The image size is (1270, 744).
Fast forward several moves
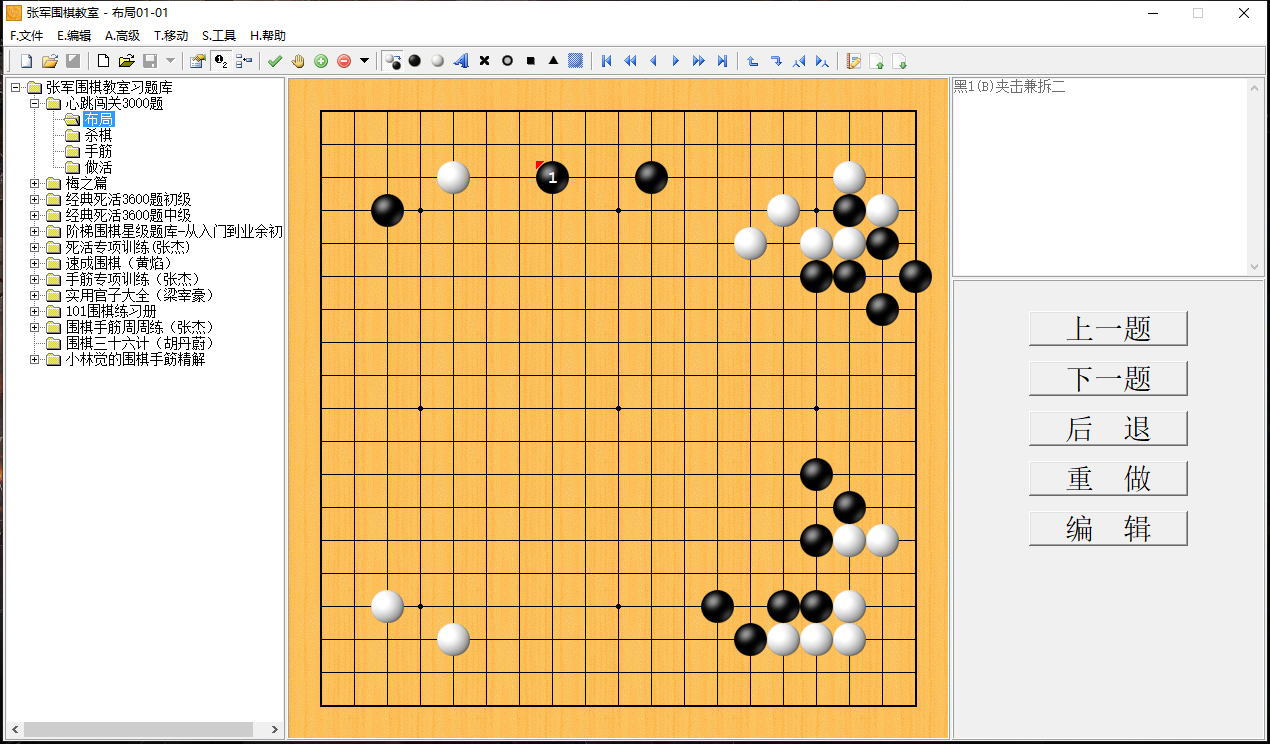699,61
